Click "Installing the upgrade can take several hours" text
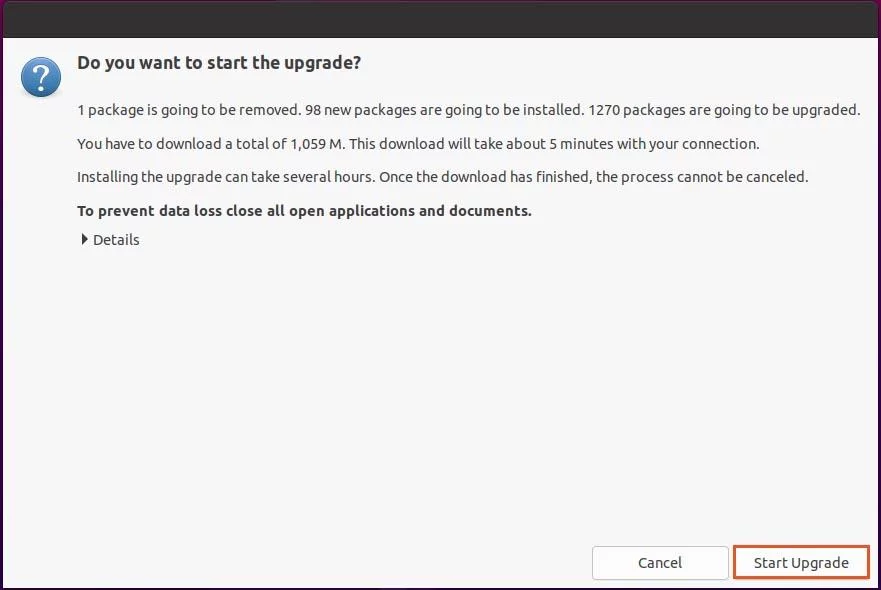 point(226,177)
